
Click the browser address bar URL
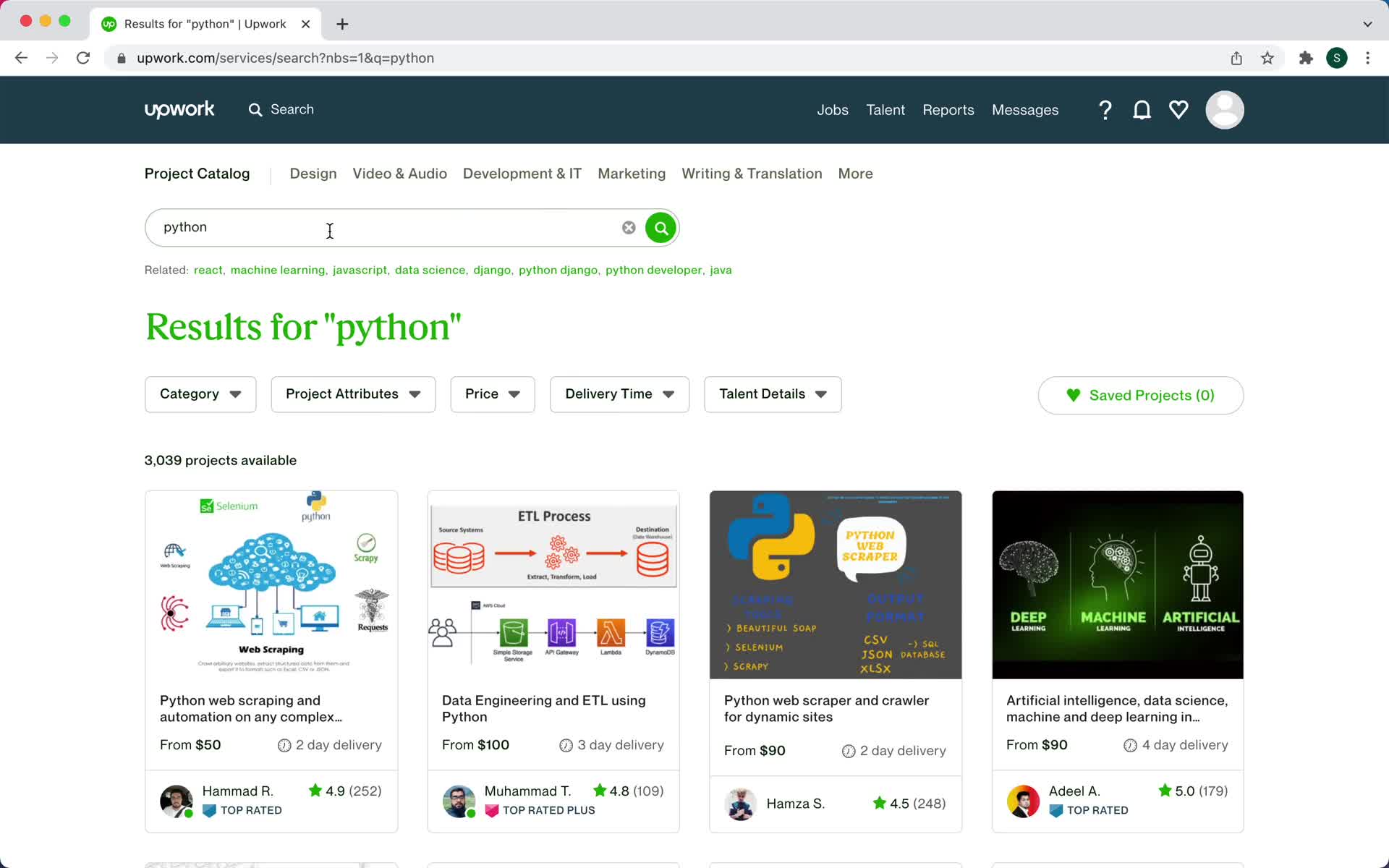pos(285,58)
